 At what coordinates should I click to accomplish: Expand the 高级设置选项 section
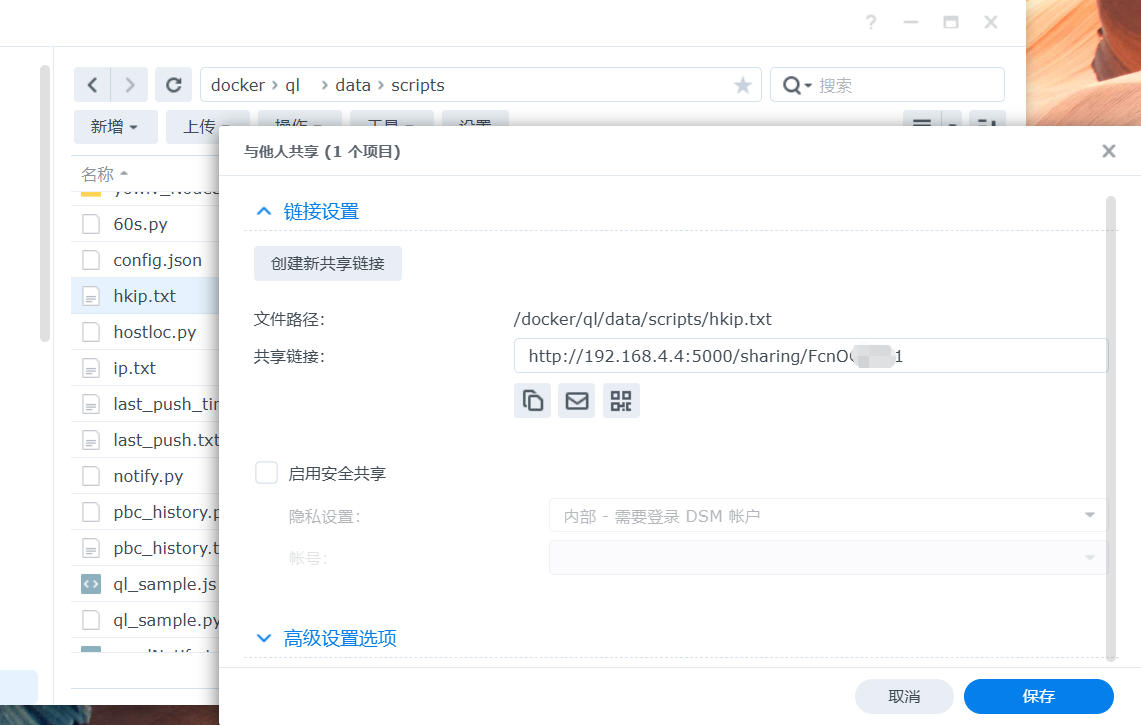click(264, 638)
